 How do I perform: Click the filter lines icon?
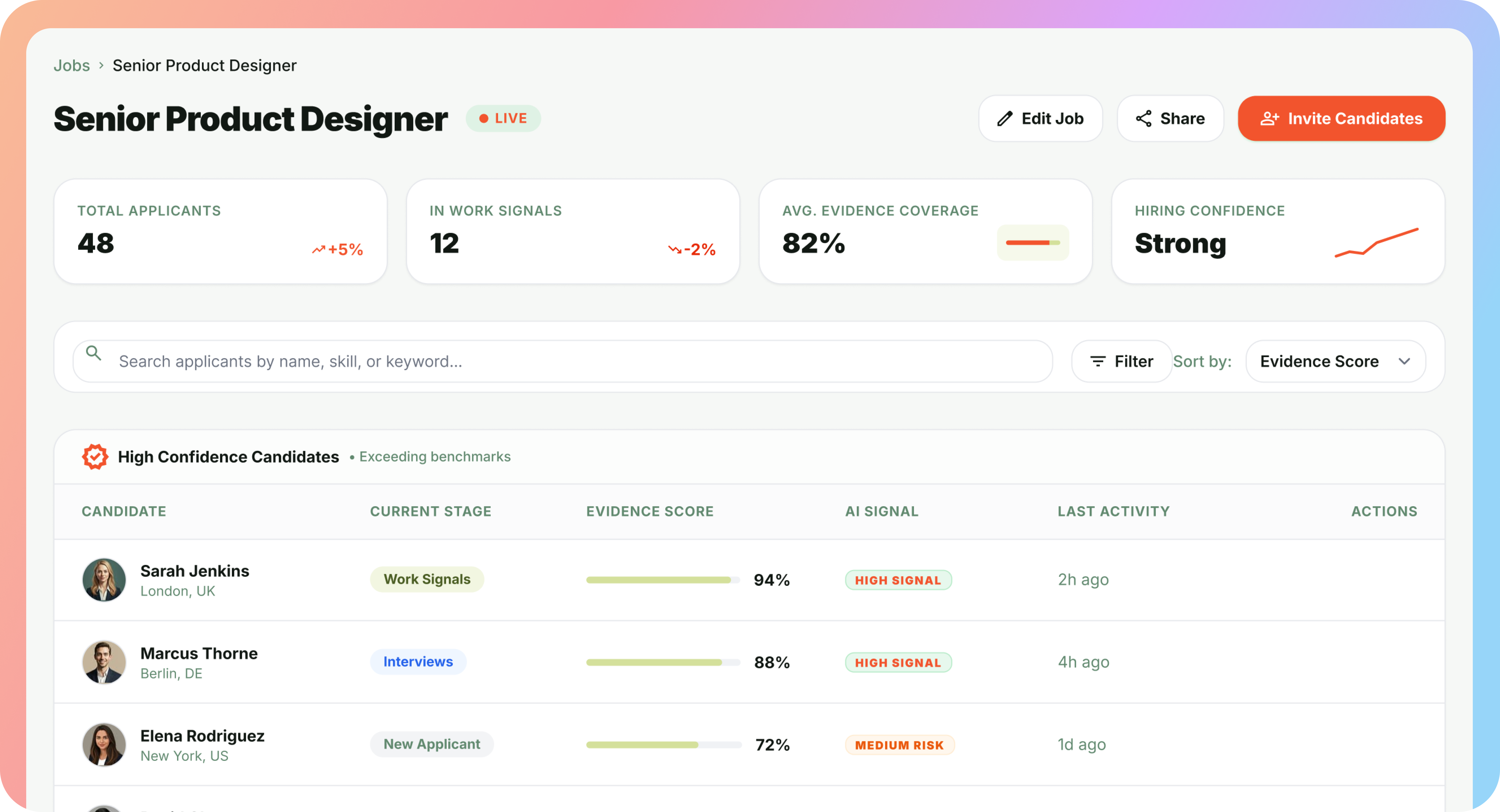tap(1098, 361)
